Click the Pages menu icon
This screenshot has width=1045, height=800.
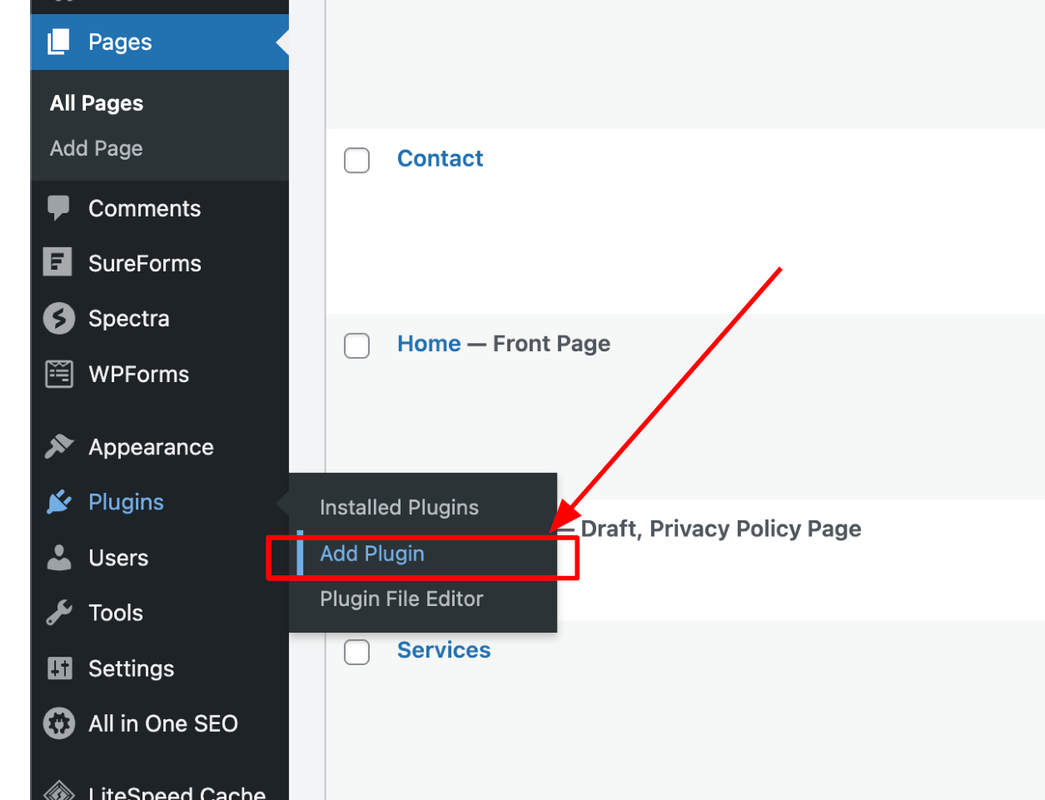pyautogui.click(x=59, y=42)
